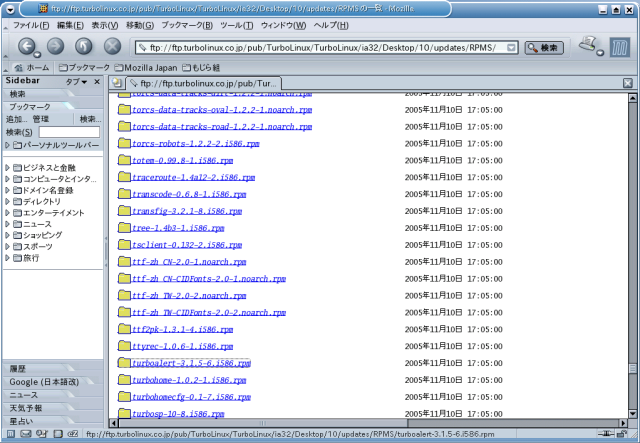
Task: Open the 表示(V) menu
Action: [105, 25]
